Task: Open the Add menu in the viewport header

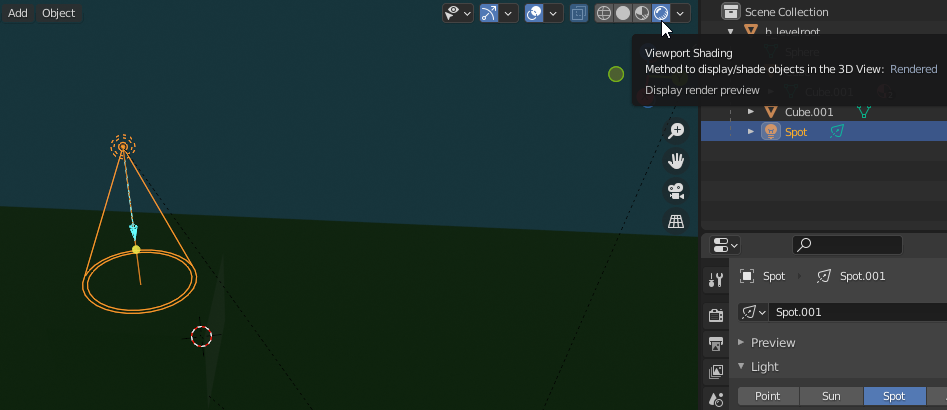Action: pyautogui.click(x=18, y=13)
